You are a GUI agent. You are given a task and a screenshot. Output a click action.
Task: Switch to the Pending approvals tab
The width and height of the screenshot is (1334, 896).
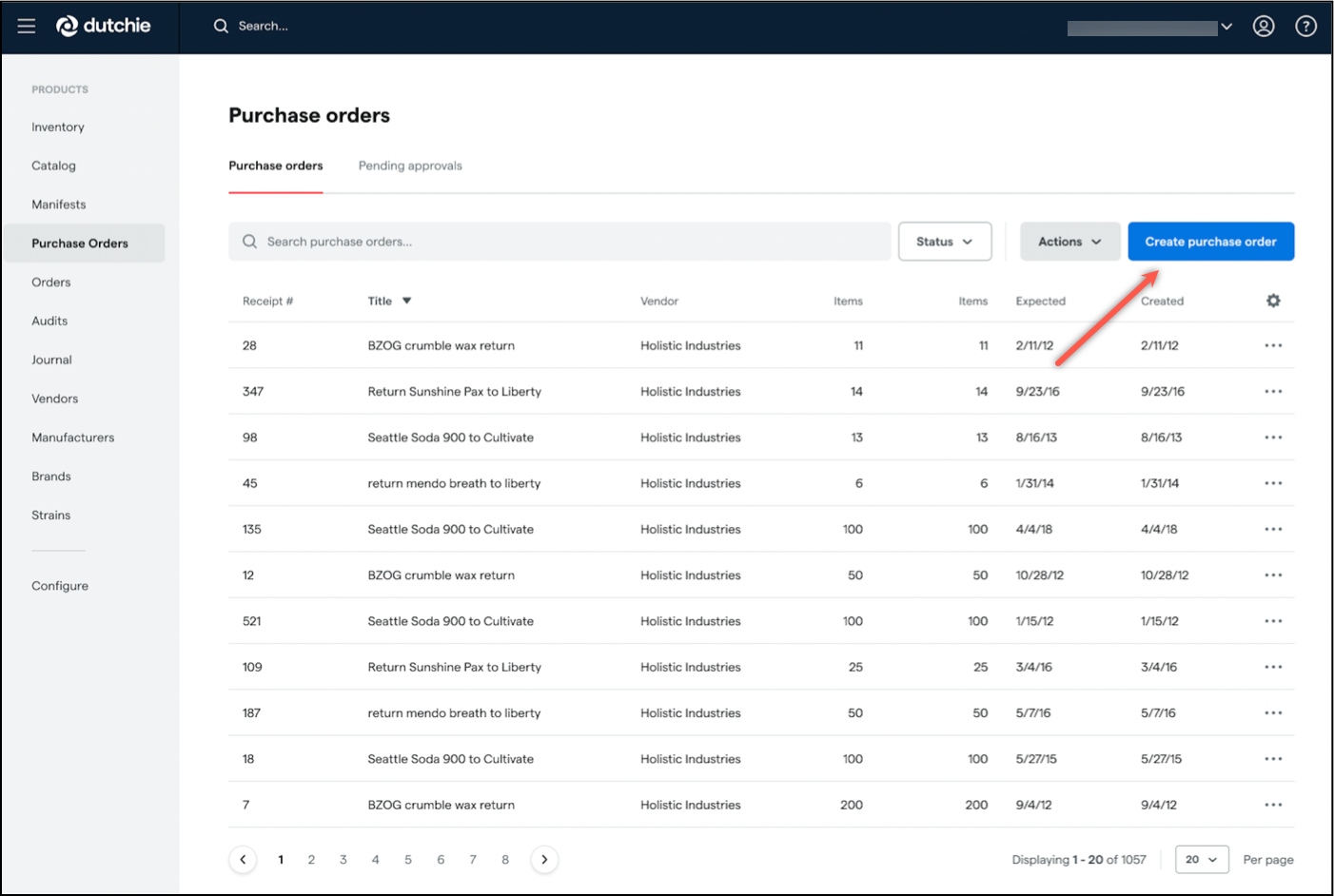point(410,166)
